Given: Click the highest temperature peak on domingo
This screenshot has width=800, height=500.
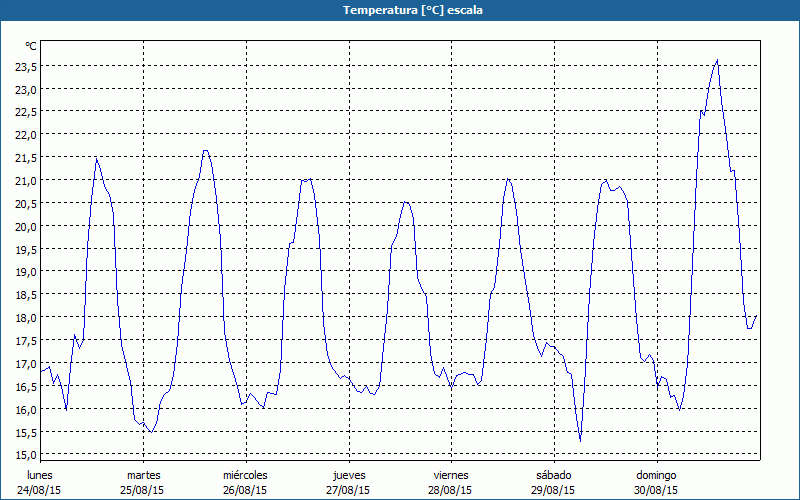Looking at the screenshot, I should pos(717,60).
